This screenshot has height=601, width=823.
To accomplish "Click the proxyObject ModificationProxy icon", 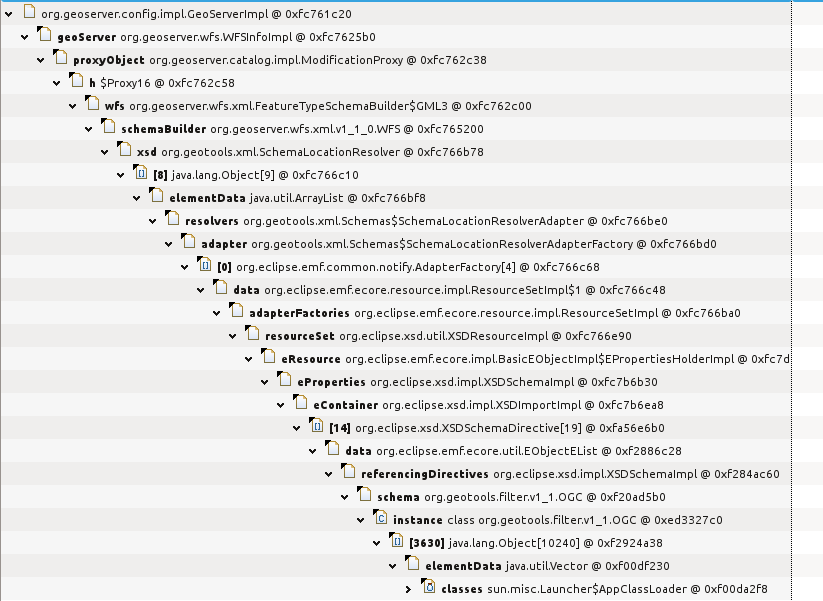I will pyautogui.click(x=61, y=58).
